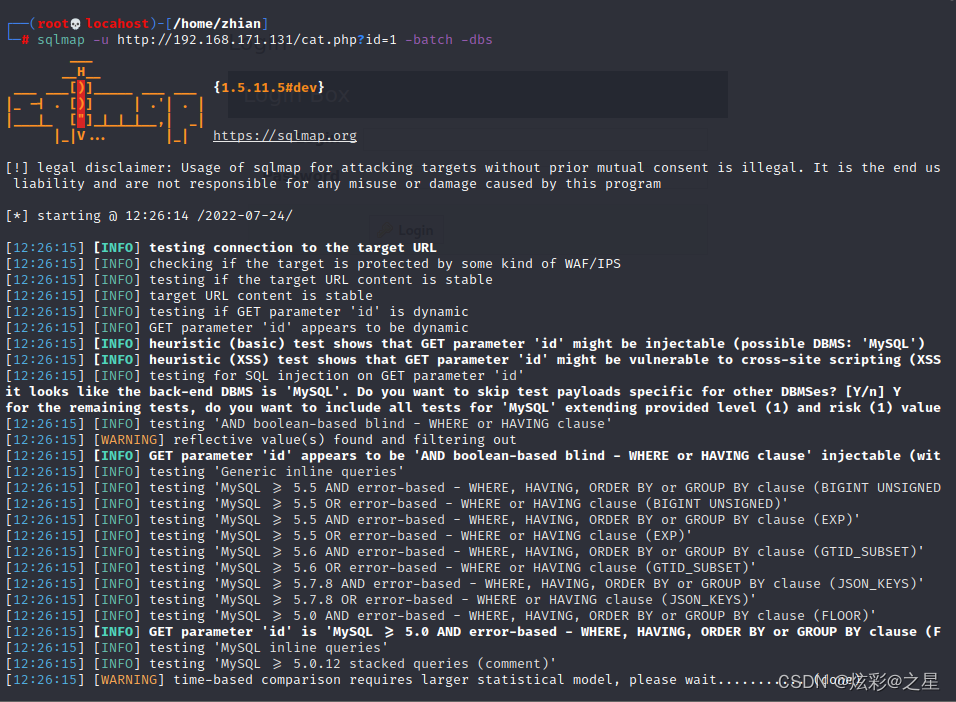Click the target URL http://192.168.171.131/cat.php?id=1

[x=257, y=40]
